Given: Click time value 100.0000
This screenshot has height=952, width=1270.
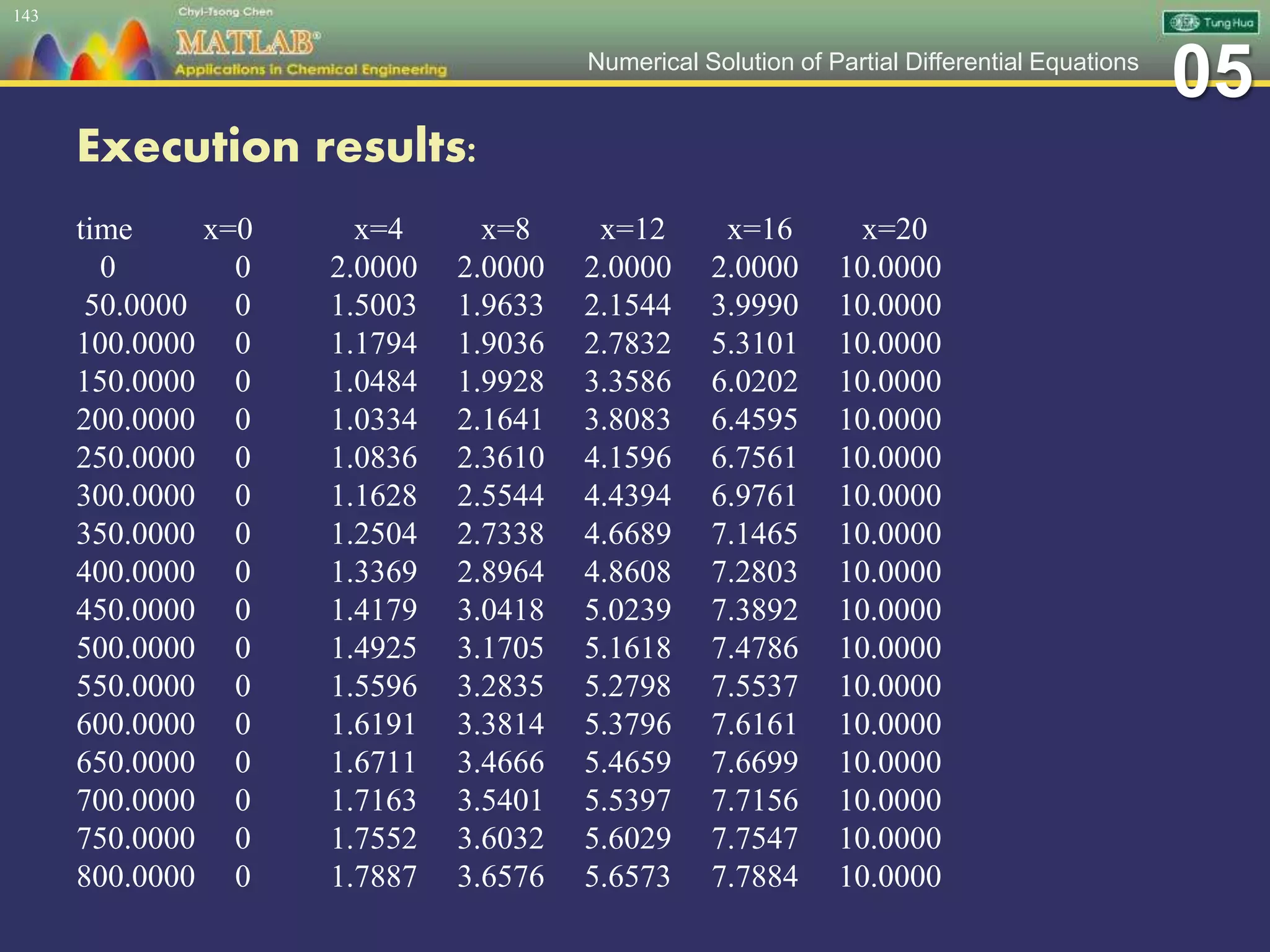Looking at the screenshot, I should [136, 343].
